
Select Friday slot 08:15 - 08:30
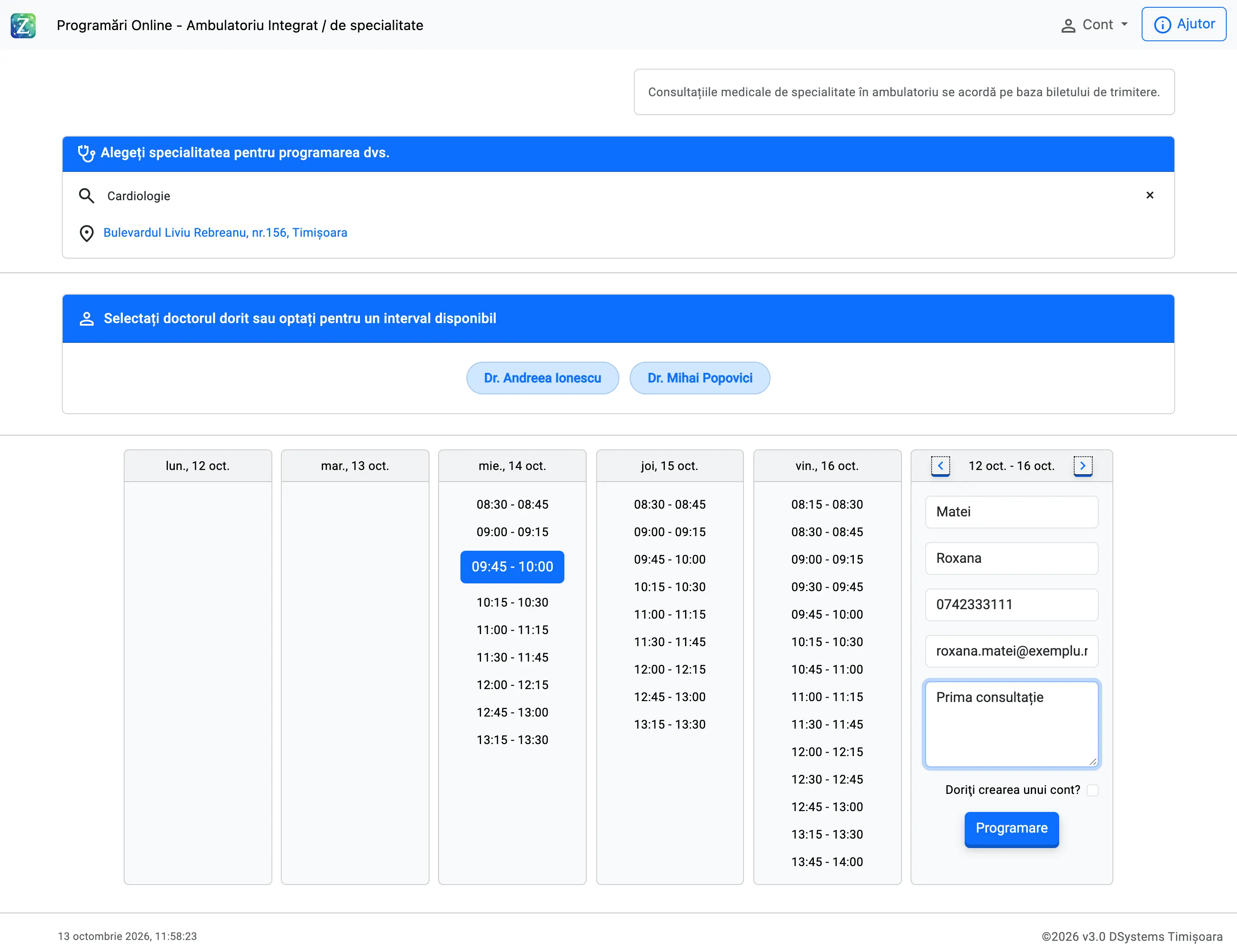click(828, 504)
